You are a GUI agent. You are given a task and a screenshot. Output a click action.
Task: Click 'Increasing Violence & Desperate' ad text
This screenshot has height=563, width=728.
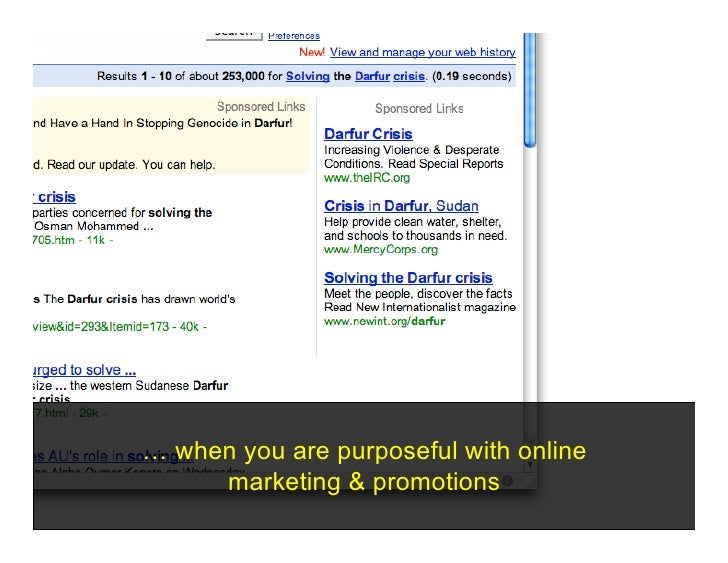pos(411,150)
